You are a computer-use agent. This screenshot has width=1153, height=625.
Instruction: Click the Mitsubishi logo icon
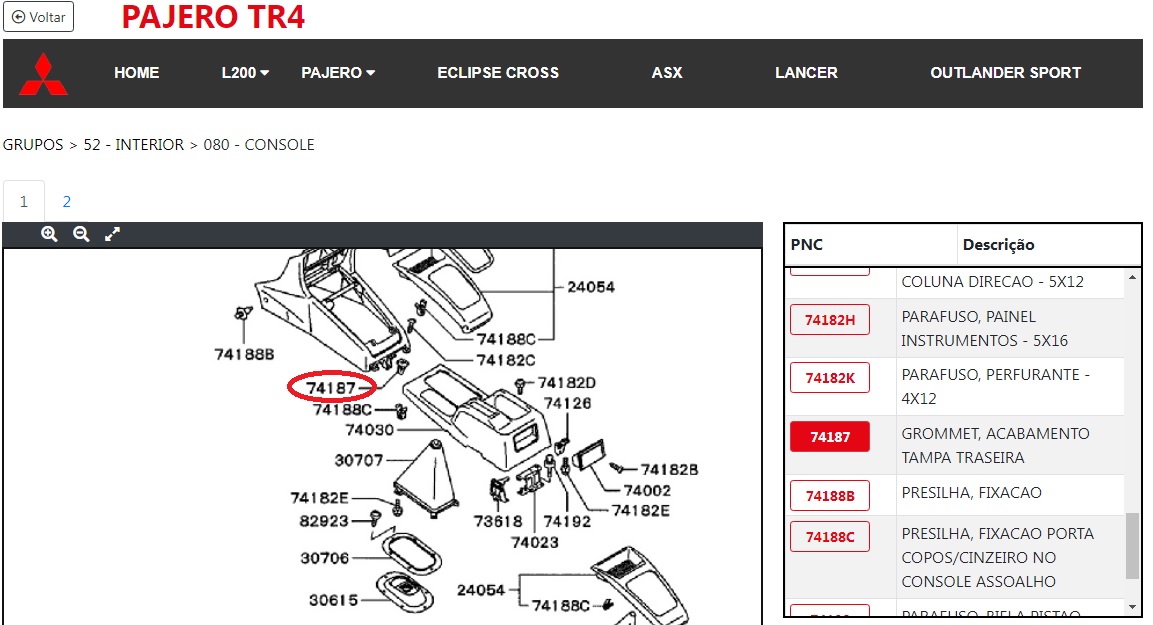[44, 74]
